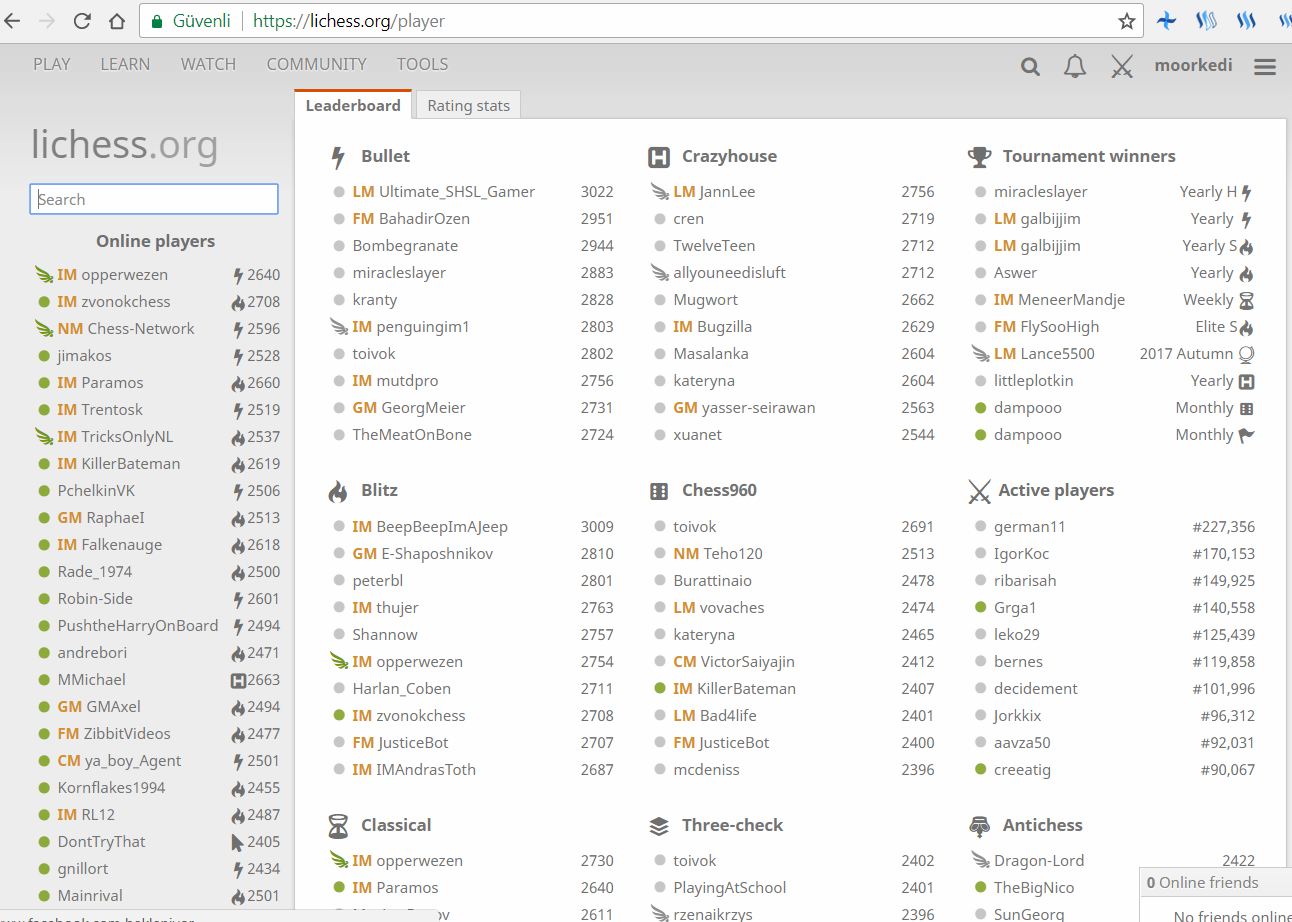Image resolution: width=1292 pixels, height=922 pixels.
Task: Open JannLee's profile in Crazyhouse
Action: (x=714, y=192)
